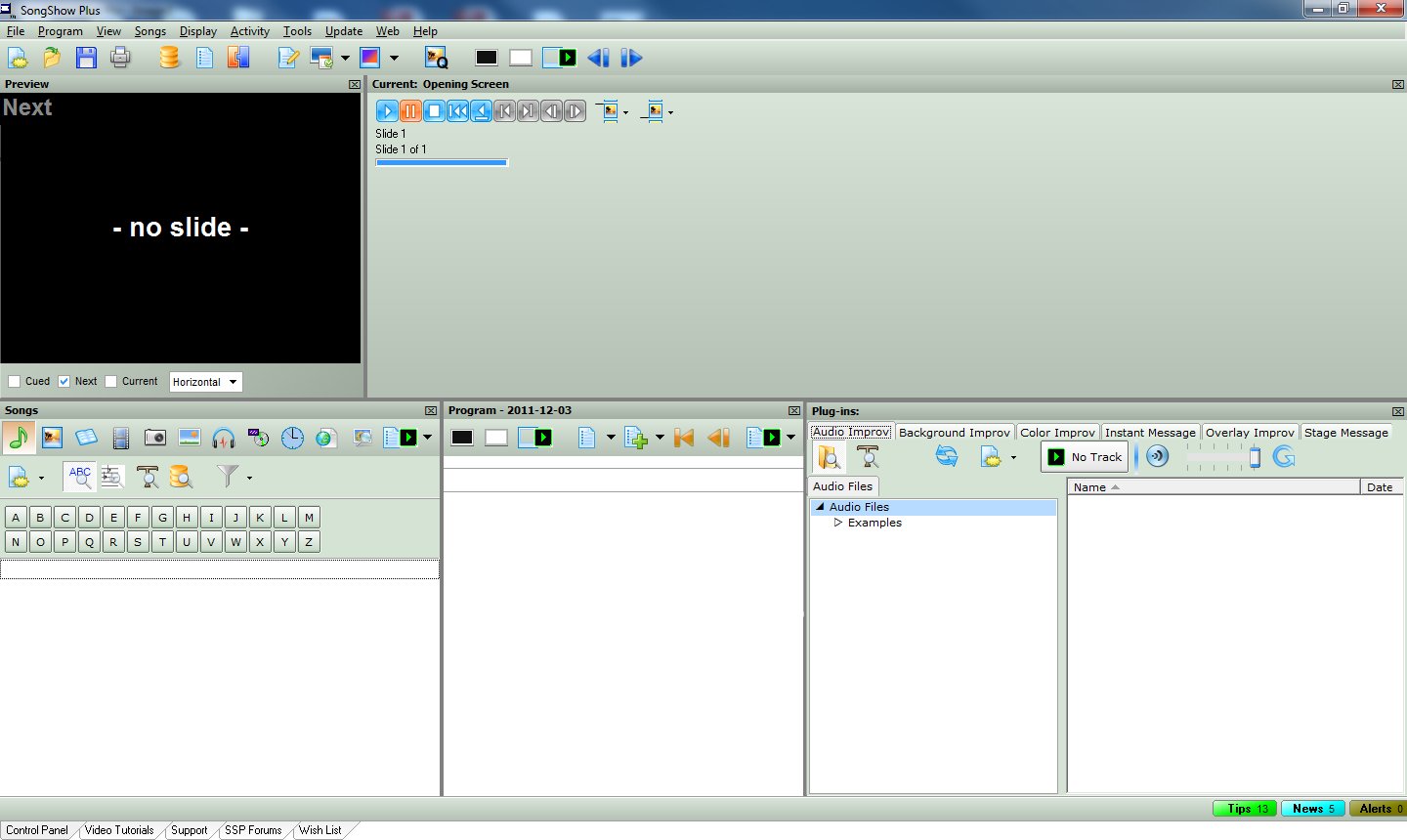Click the slide progress bar under Slide 1 of 1

coord(442,163)
